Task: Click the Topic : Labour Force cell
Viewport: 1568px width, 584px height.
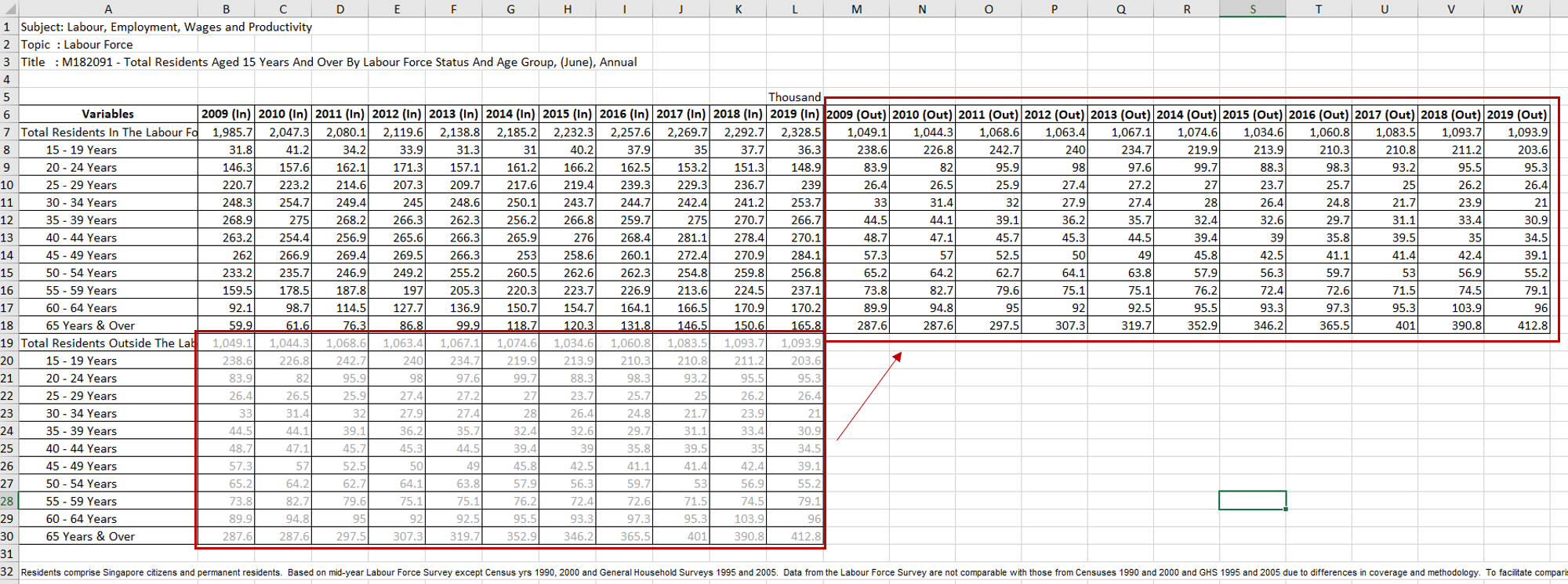Action: (x=77, y=45)
